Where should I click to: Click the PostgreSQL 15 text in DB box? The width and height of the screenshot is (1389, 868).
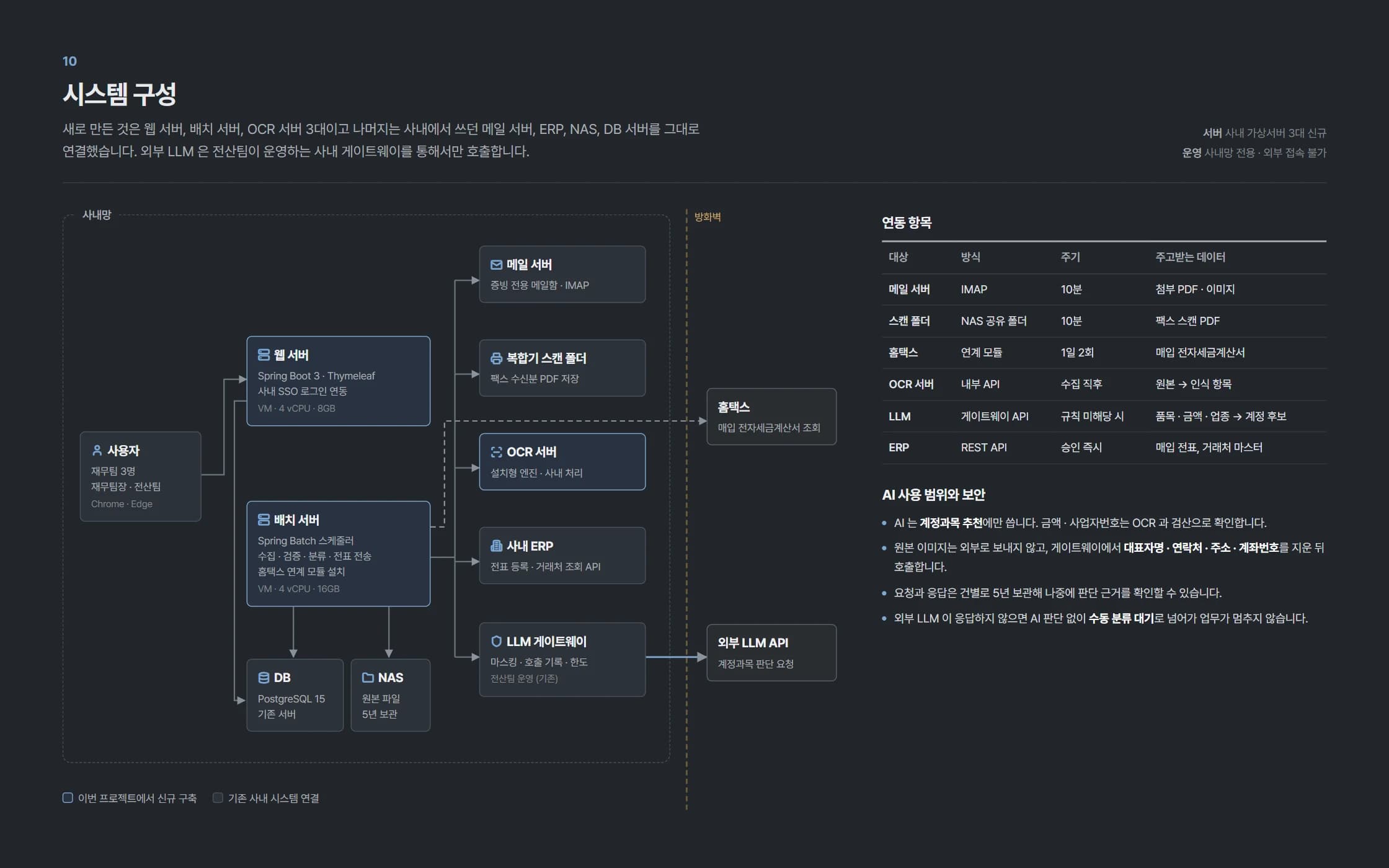click(x=291, y=699)
